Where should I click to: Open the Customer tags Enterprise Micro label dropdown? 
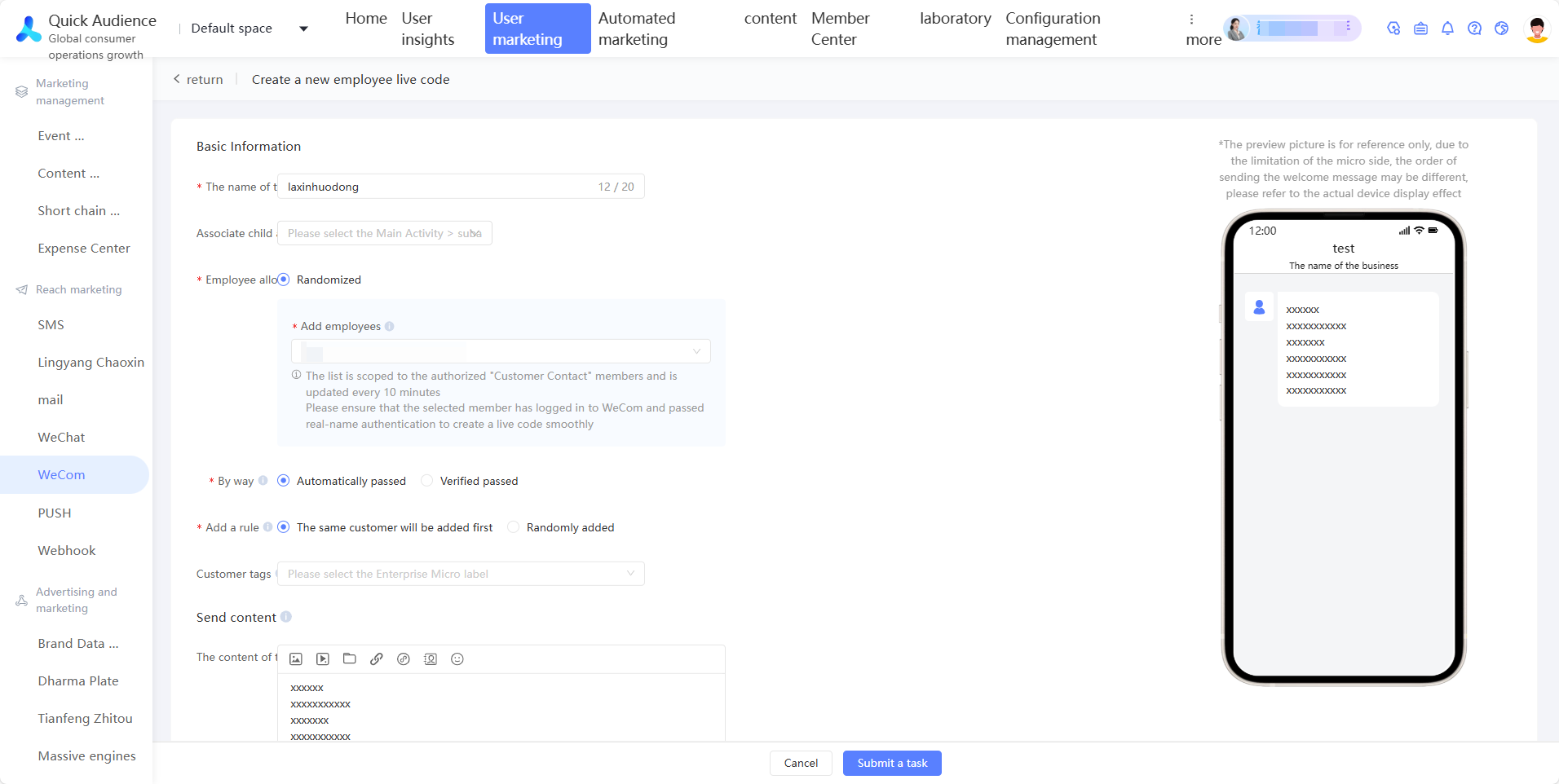click(x=461, y=574)
